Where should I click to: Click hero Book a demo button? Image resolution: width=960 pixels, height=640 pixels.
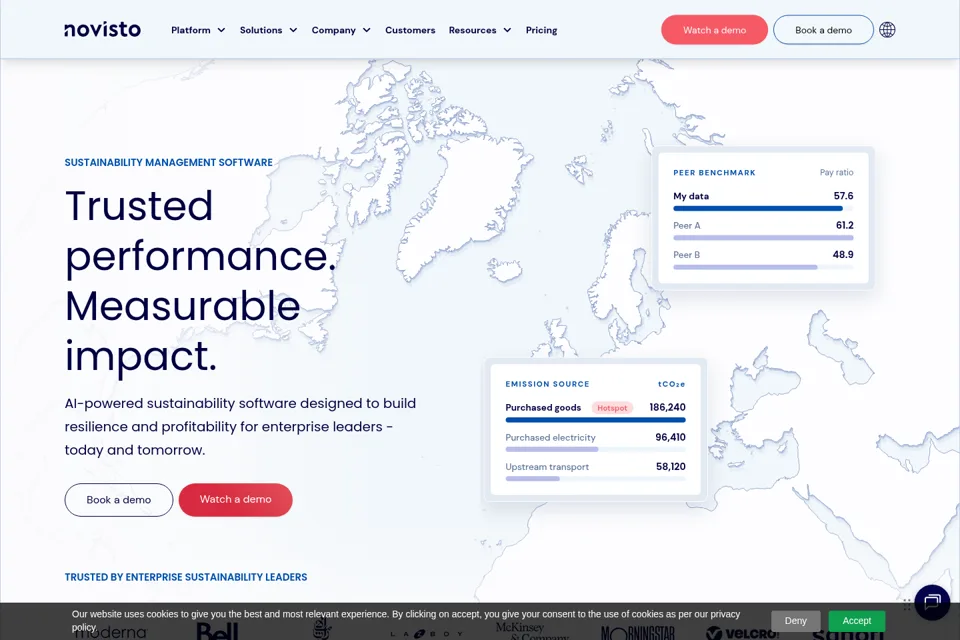[119, 500]
